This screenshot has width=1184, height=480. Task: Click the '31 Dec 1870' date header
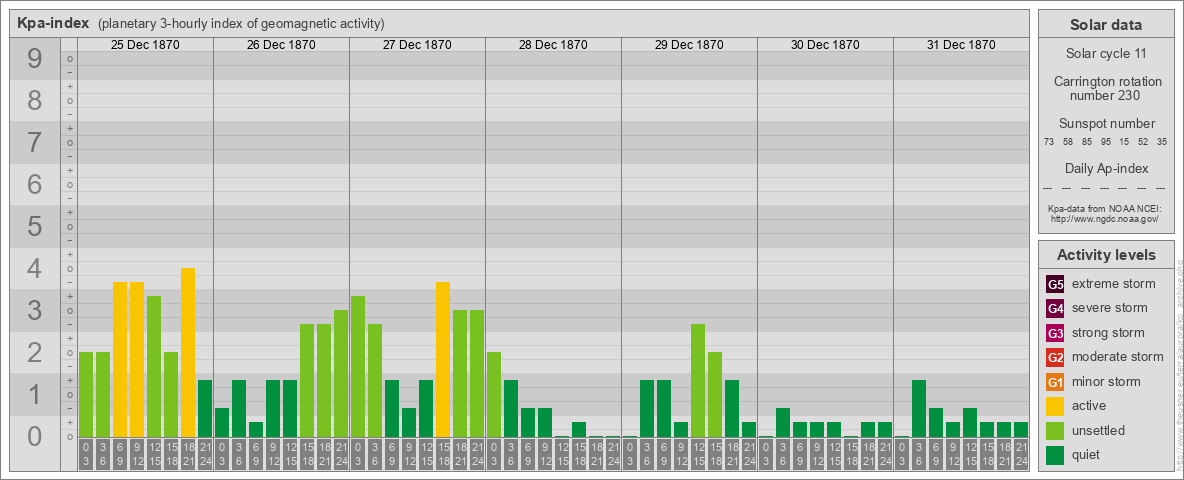(x=960, y=45)
